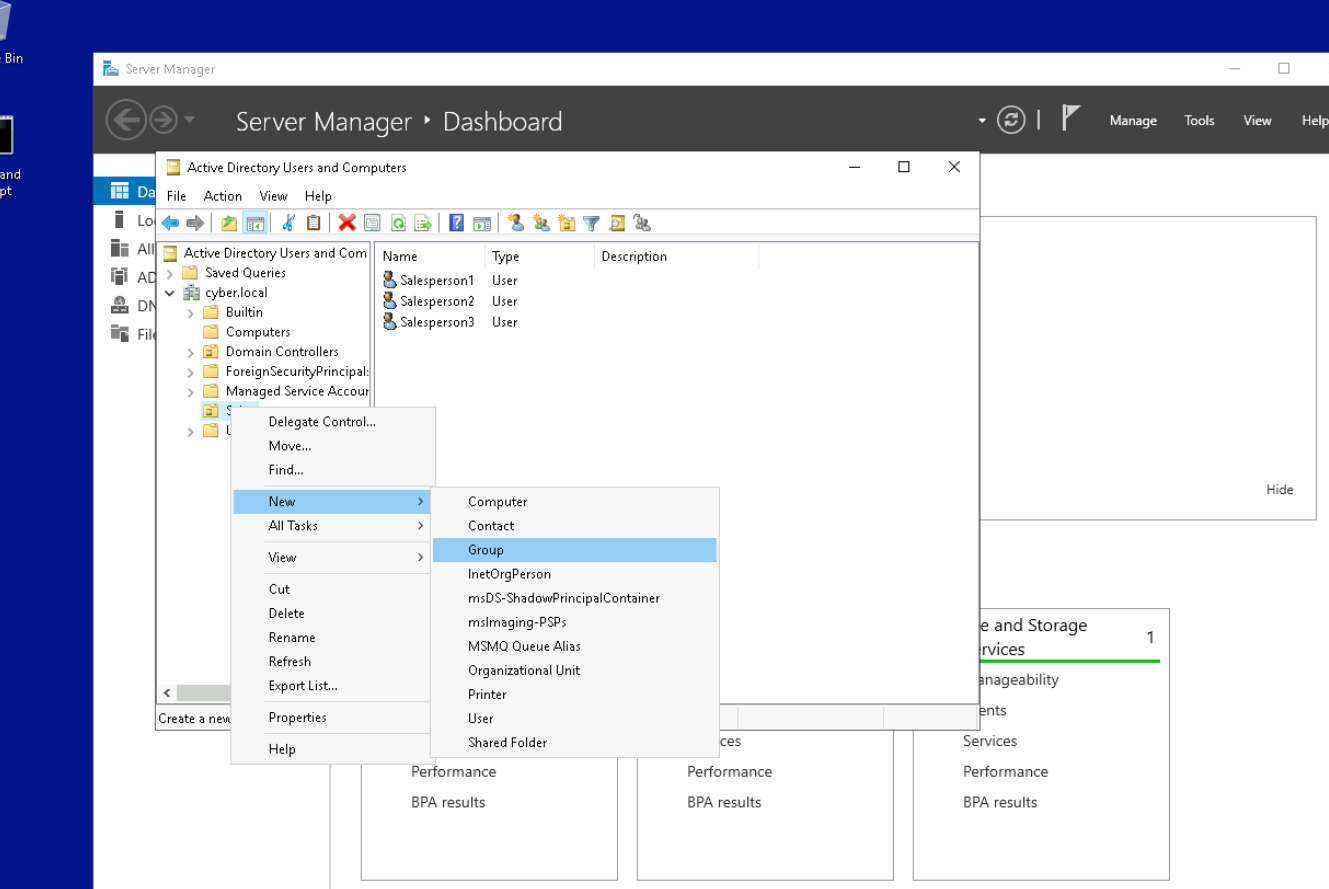The image size is (1329, 889).
Task: Select MSMQ Queue Alias in the New submenu
Action: coord(575,646)
